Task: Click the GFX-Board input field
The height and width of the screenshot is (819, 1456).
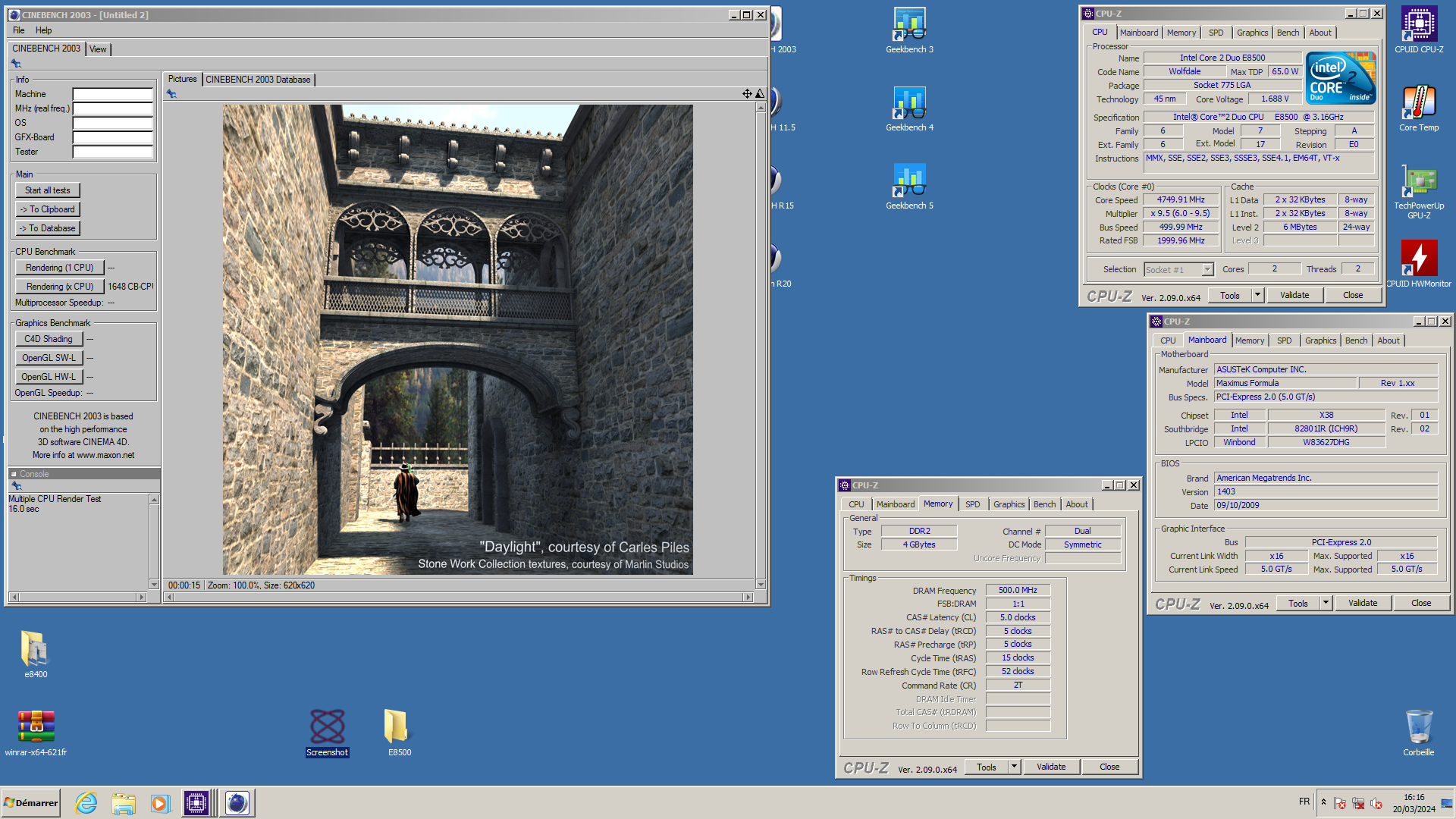Action: [112, 137]
